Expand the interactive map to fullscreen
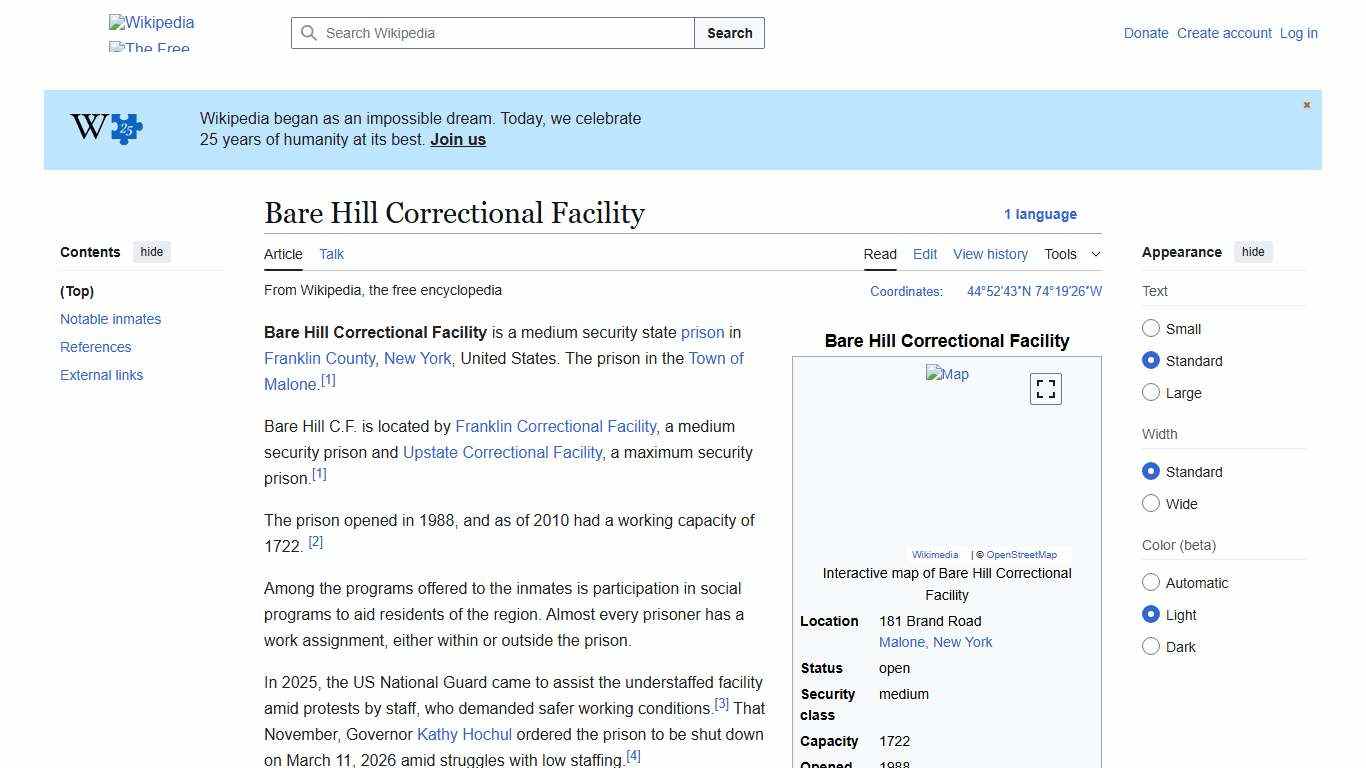 click(x=1045, y=388)
